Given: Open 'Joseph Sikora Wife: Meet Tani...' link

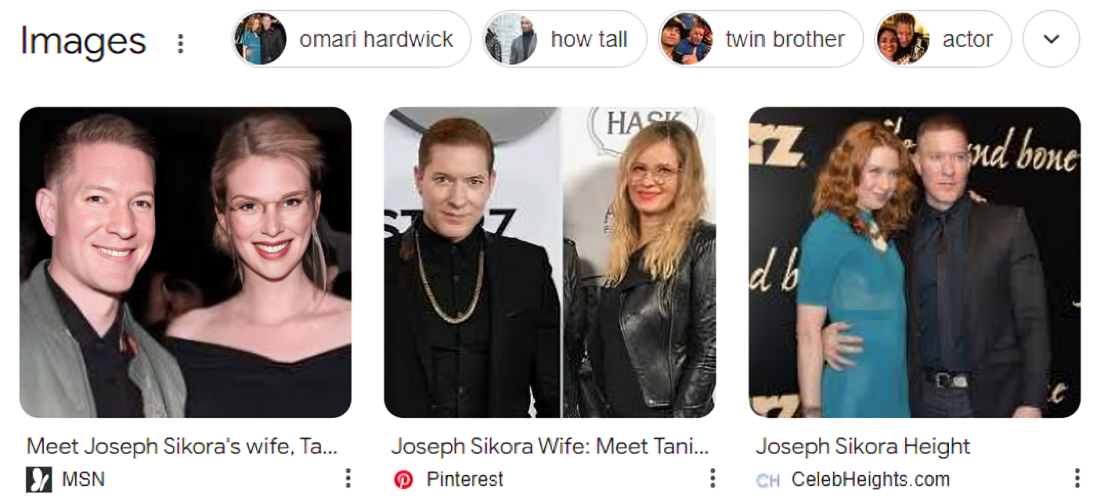Looking at the screenshot, I should (x=550, y=446).
